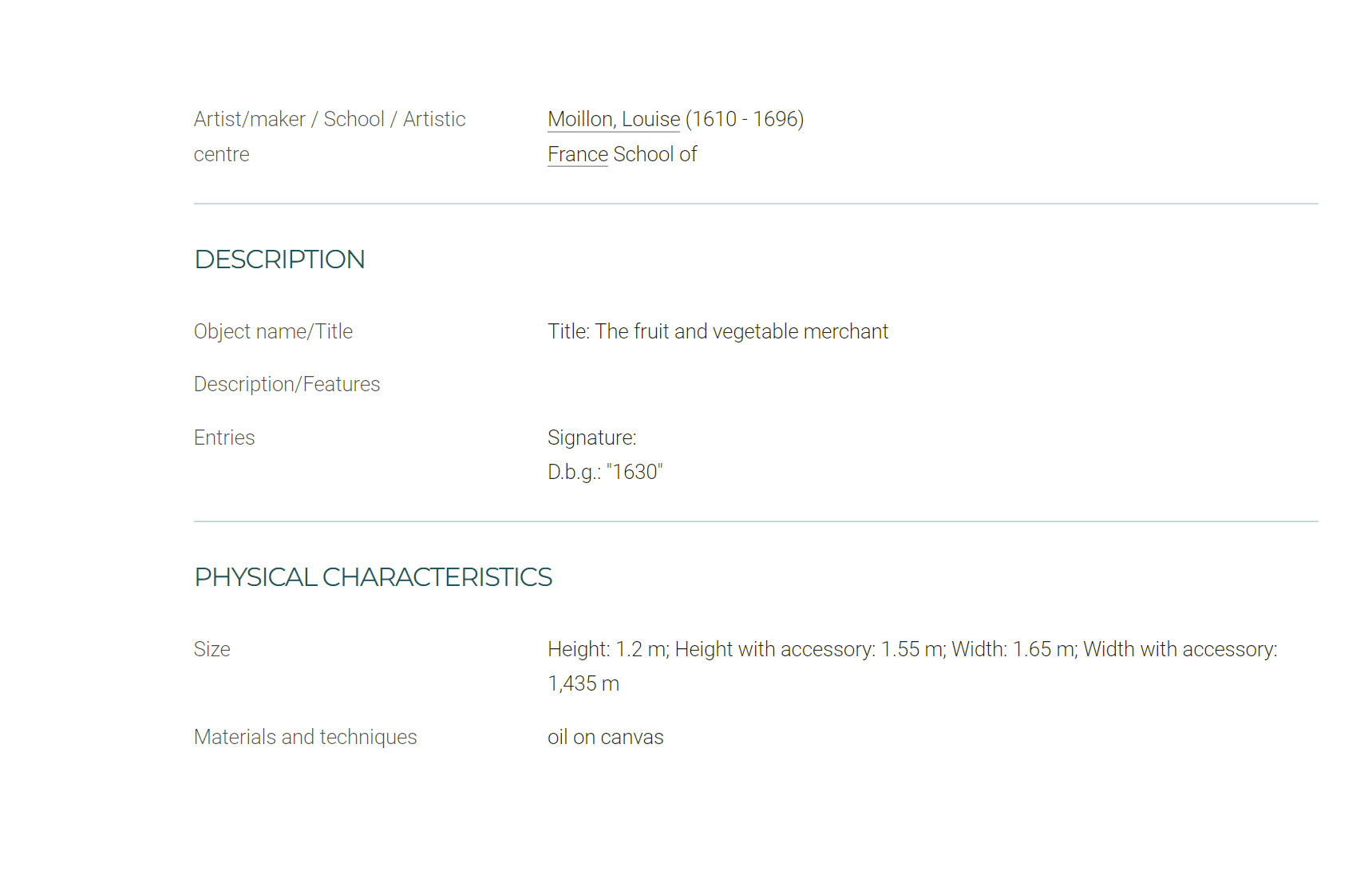Follow the France school link
The image size is (1372, 871).
(578, 154)
